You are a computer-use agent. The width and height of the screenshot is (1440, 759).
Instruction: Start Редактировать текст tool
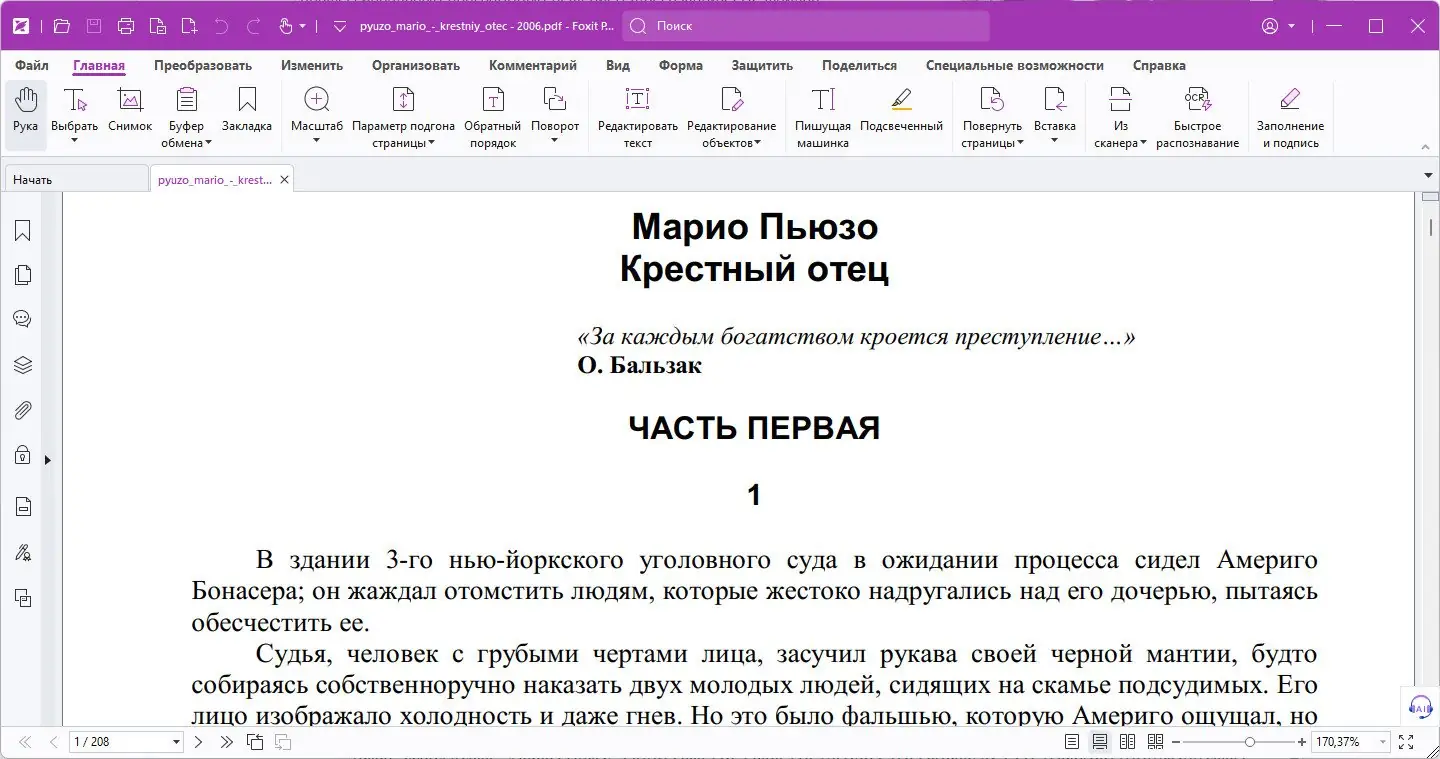638,118
